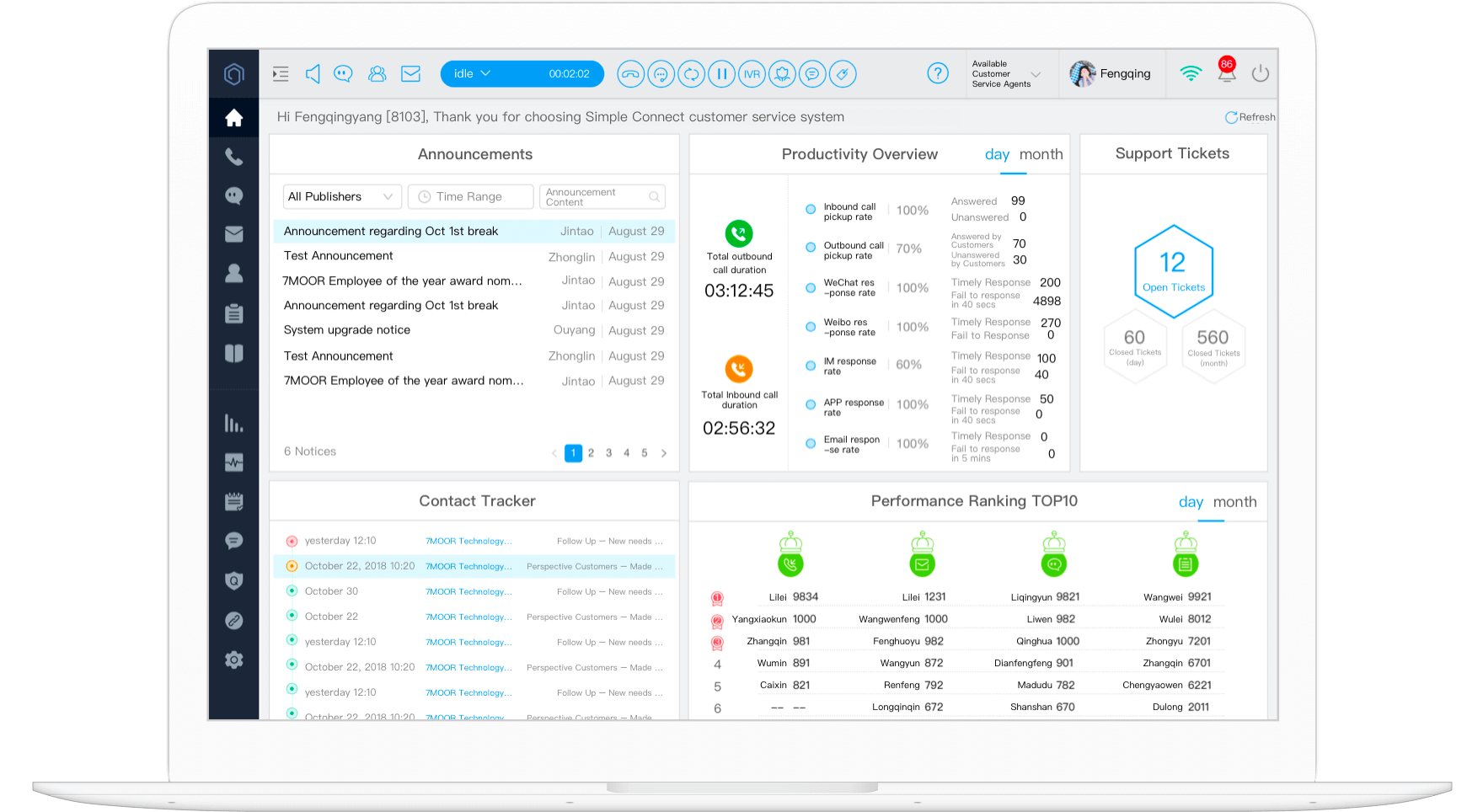The width and height of the screenshot is (1483, 812).
Task: Open the Time Range selector
Action: 470,196
